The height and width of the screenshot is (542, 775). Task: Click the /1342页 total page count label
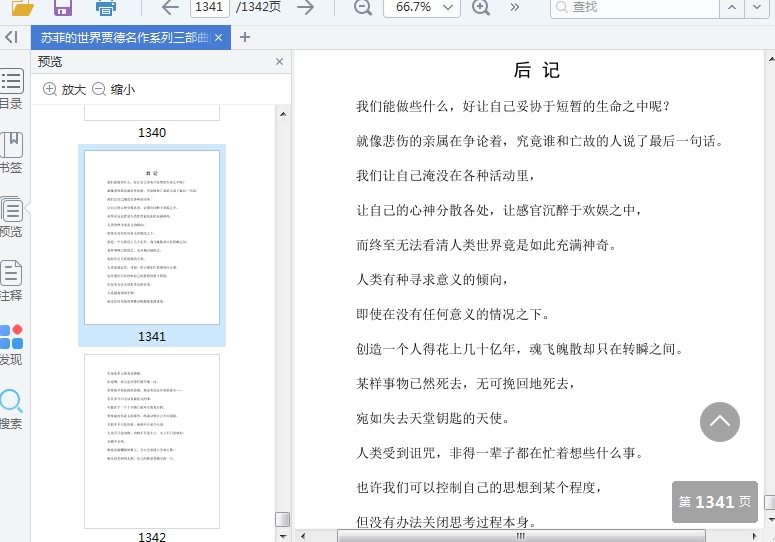tap(258, 7)
